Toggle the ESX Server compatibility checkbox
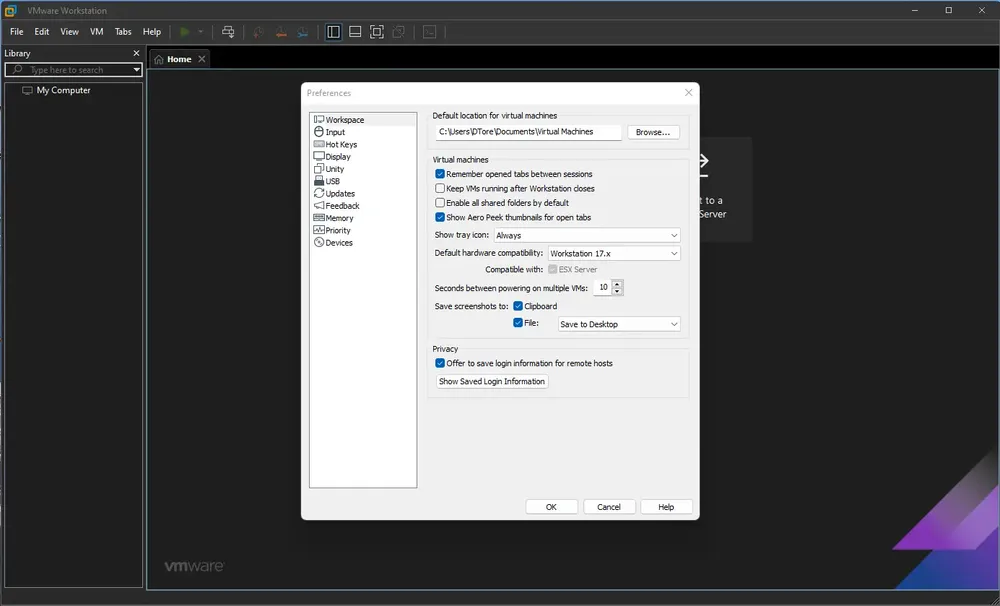 pos(552,269)
